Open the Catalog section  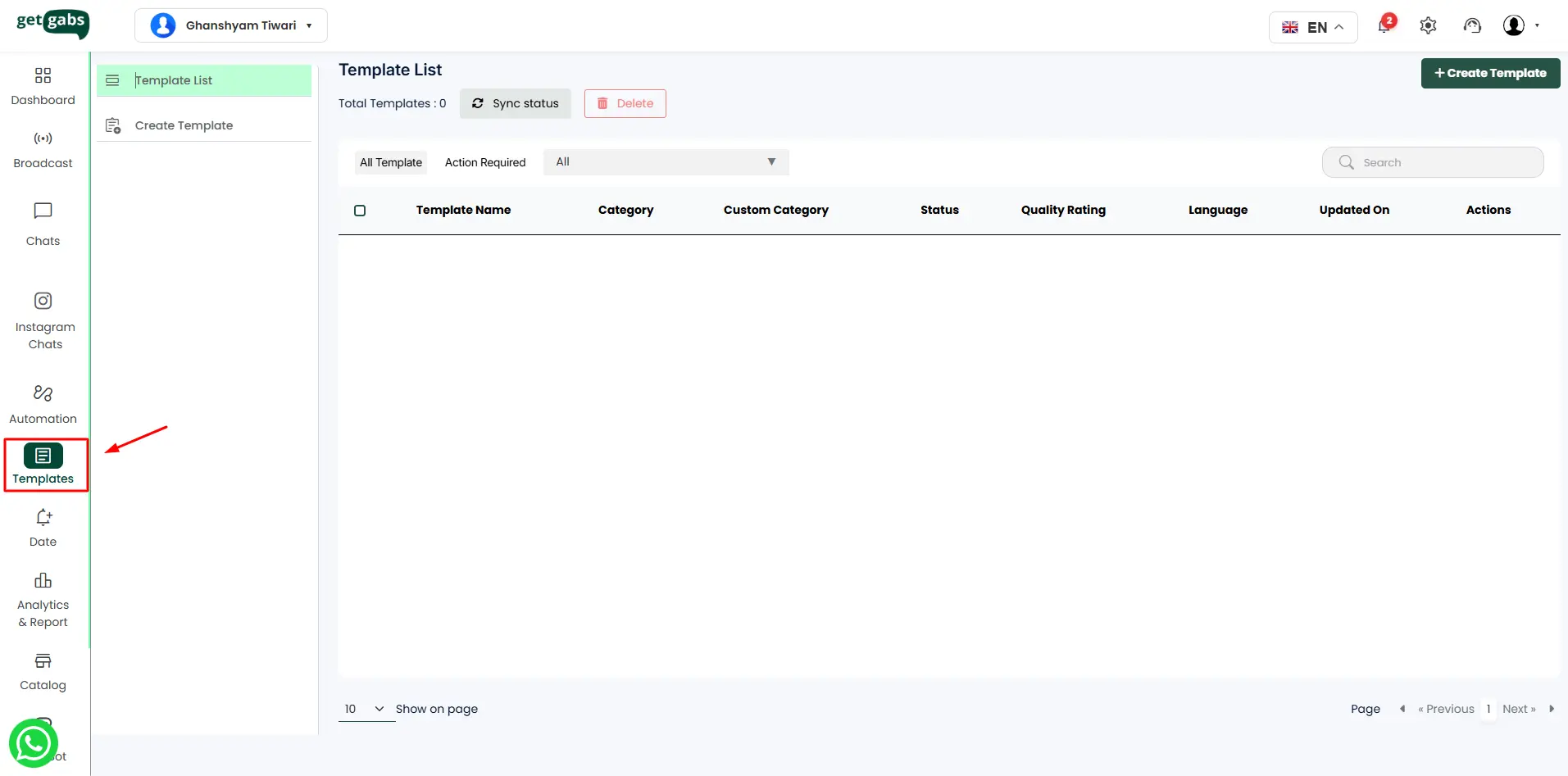[x=43, y=671]
